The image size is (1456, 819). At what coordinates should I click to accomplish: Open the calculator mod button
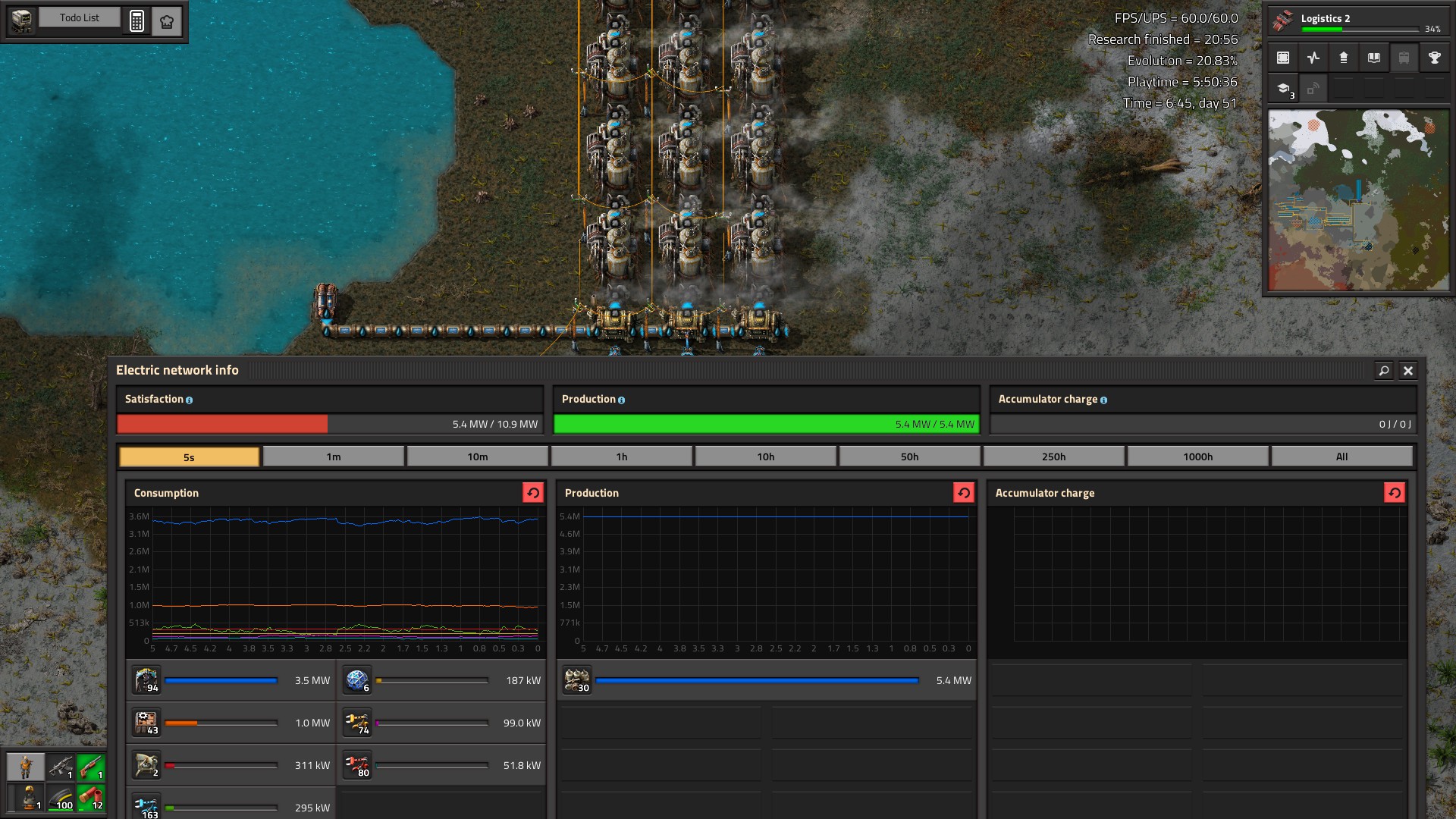pos(136,20)
